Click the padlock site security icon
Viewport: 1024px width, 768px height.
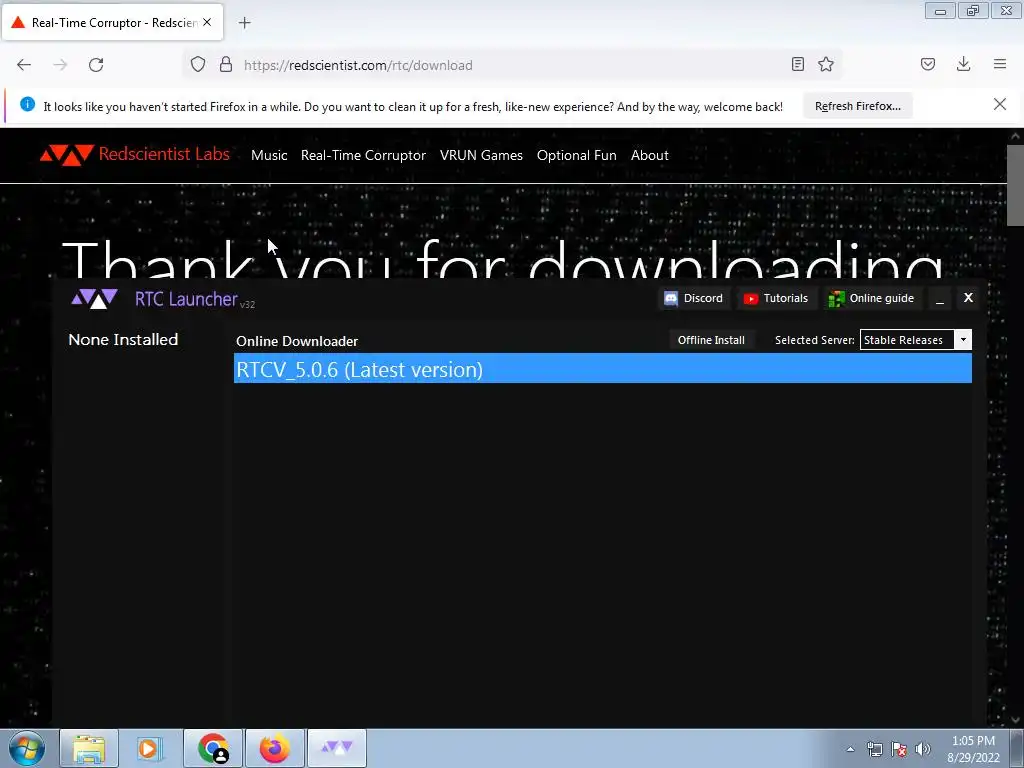(x=226, y=65)
